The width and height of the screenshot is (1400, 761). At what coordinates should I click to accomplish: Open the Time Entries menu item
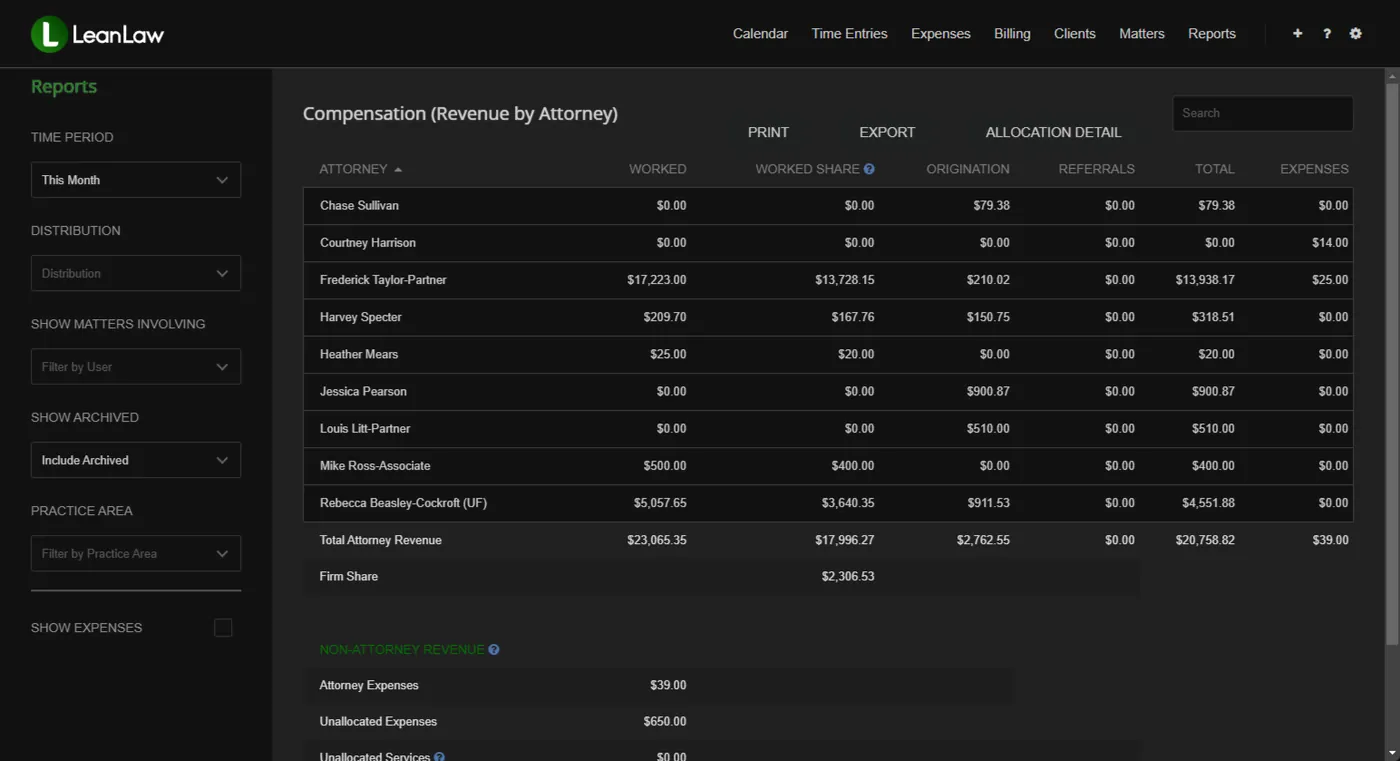849,33
